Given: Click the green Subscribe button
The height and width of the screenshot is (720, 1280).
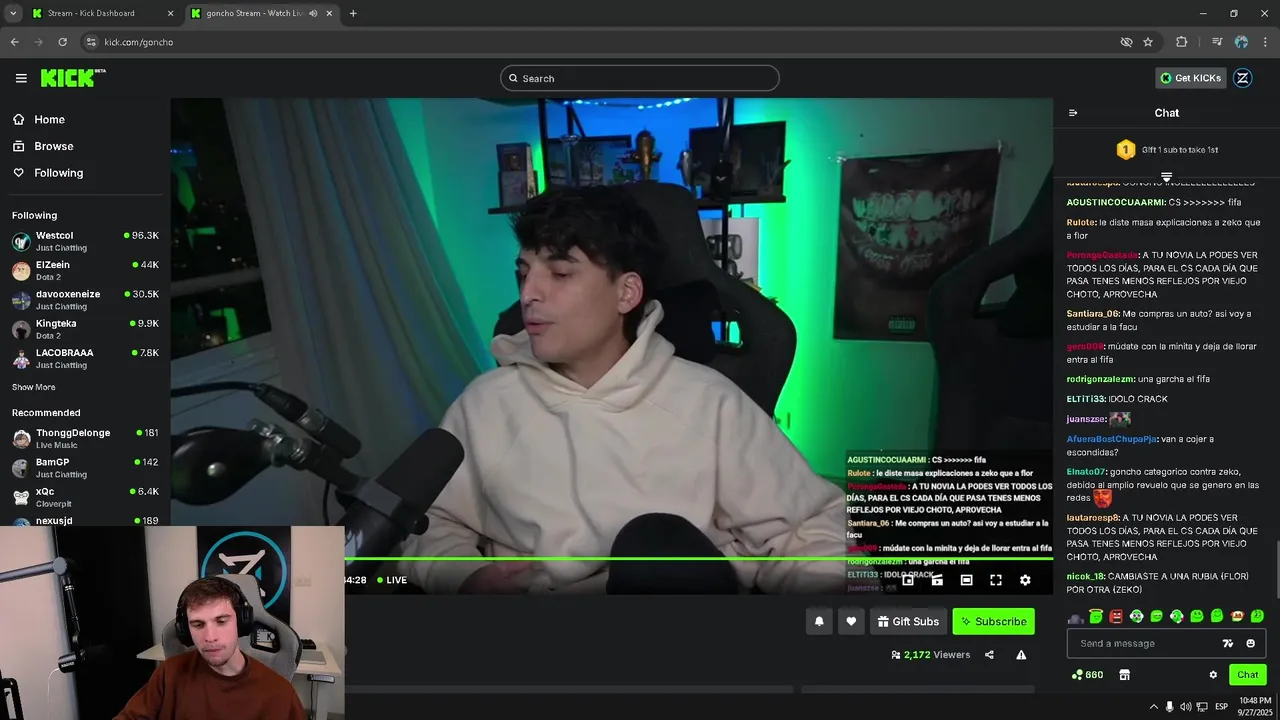Looking at the screenshot, I should [x=993, y=621].
